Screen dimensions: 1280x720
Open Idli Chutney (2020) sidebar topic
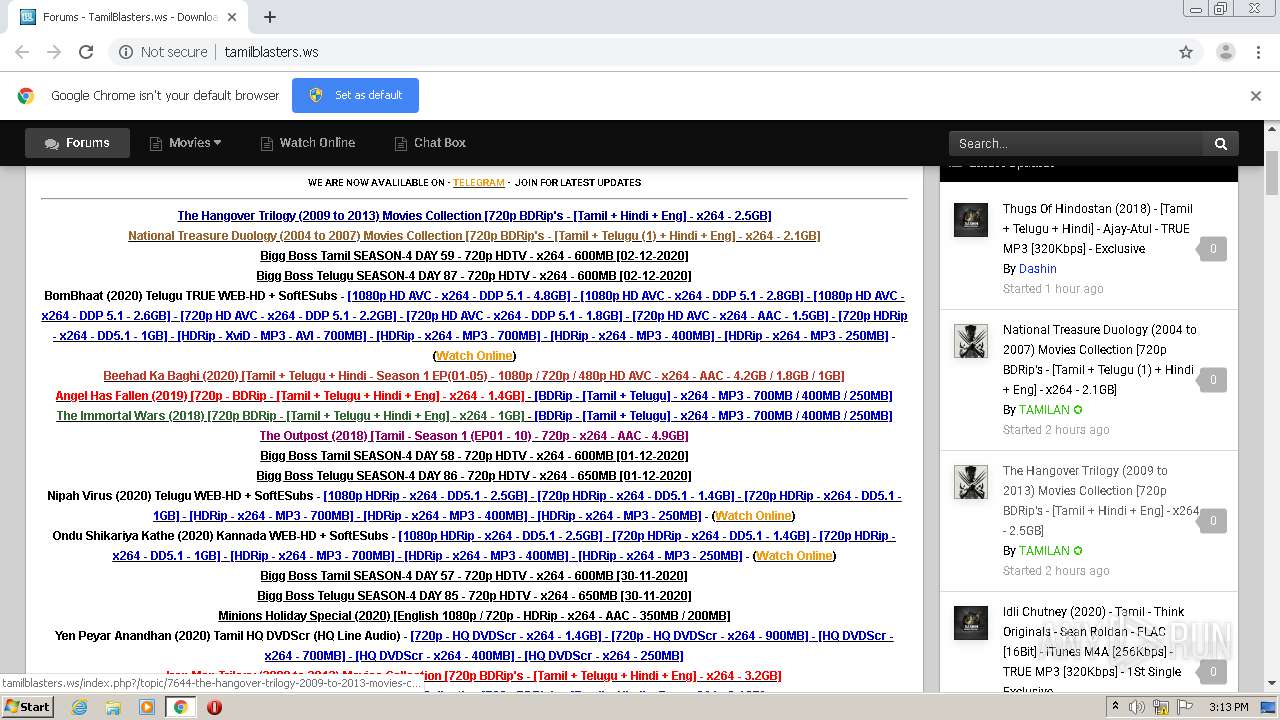pyautogui.click(x=1094, y=650)
